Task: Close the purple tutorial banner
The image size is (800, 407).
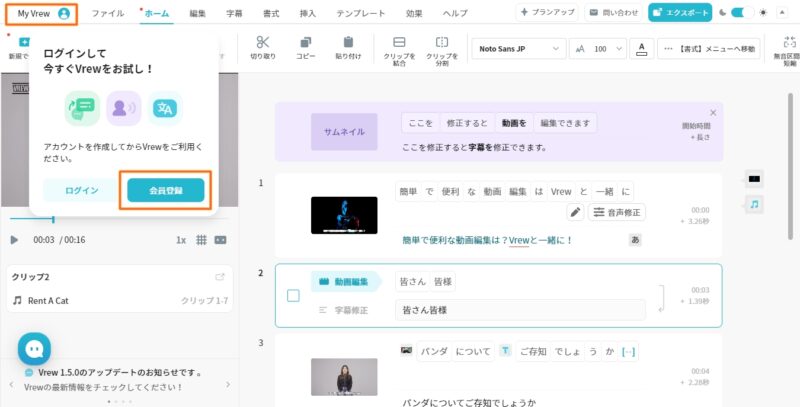Action: point(713,113)
